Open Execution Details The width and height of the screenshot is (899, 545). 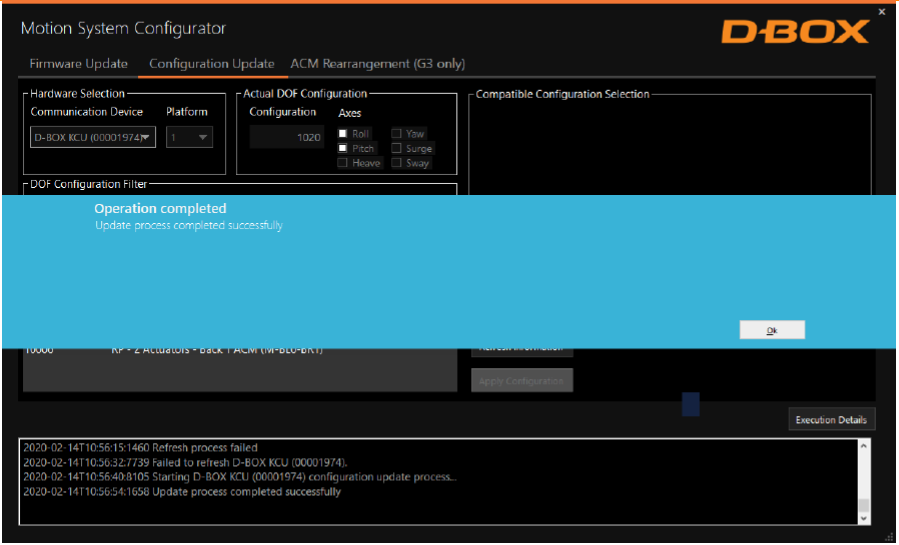(831, 420)
